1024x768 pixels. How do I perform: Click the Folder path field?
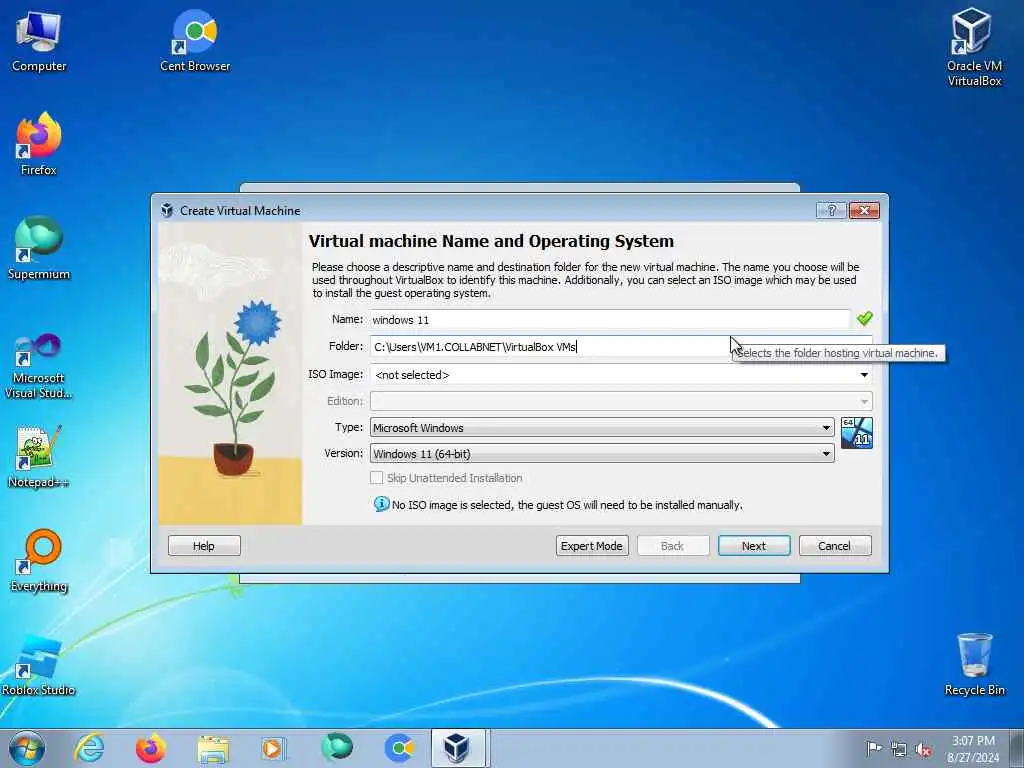621,347
